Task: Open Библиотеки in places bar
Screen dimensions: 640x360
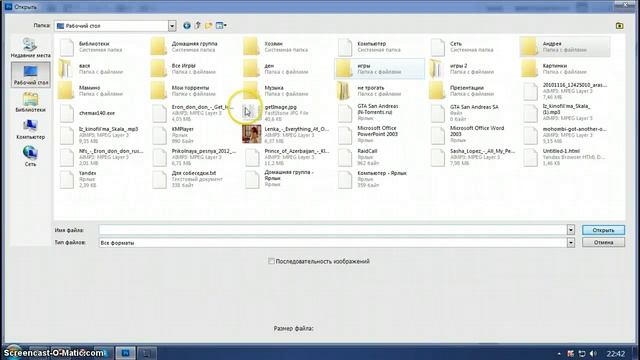Action: (31, 102)
